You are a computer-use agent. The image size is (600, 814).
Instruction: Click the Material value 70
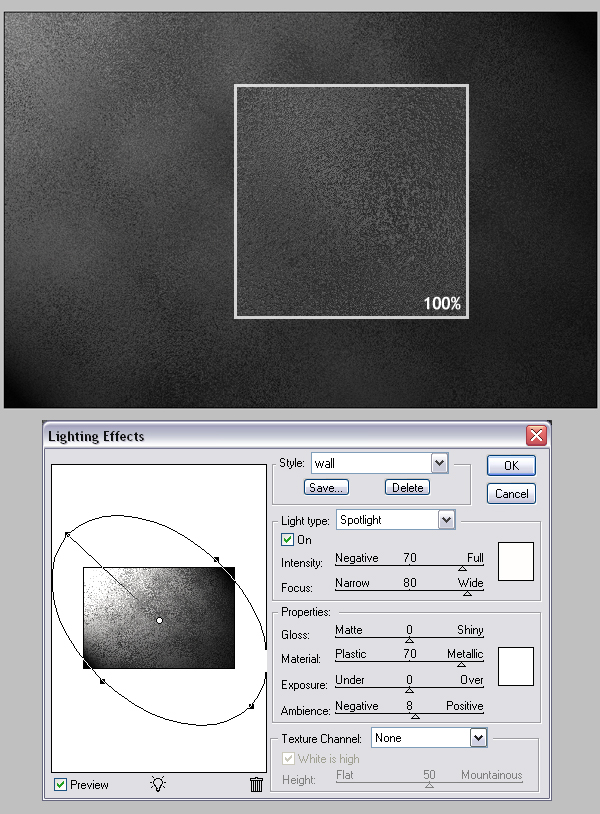click(410, 654)
